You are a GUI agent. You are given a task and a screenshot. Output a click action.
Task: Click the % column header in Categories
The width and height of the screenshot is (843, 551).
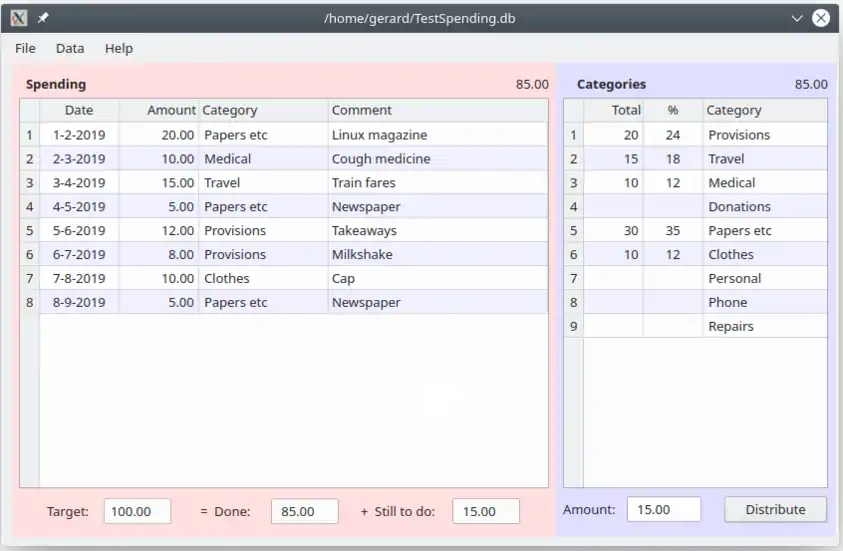pyautogui.click(x=673, y=110)
